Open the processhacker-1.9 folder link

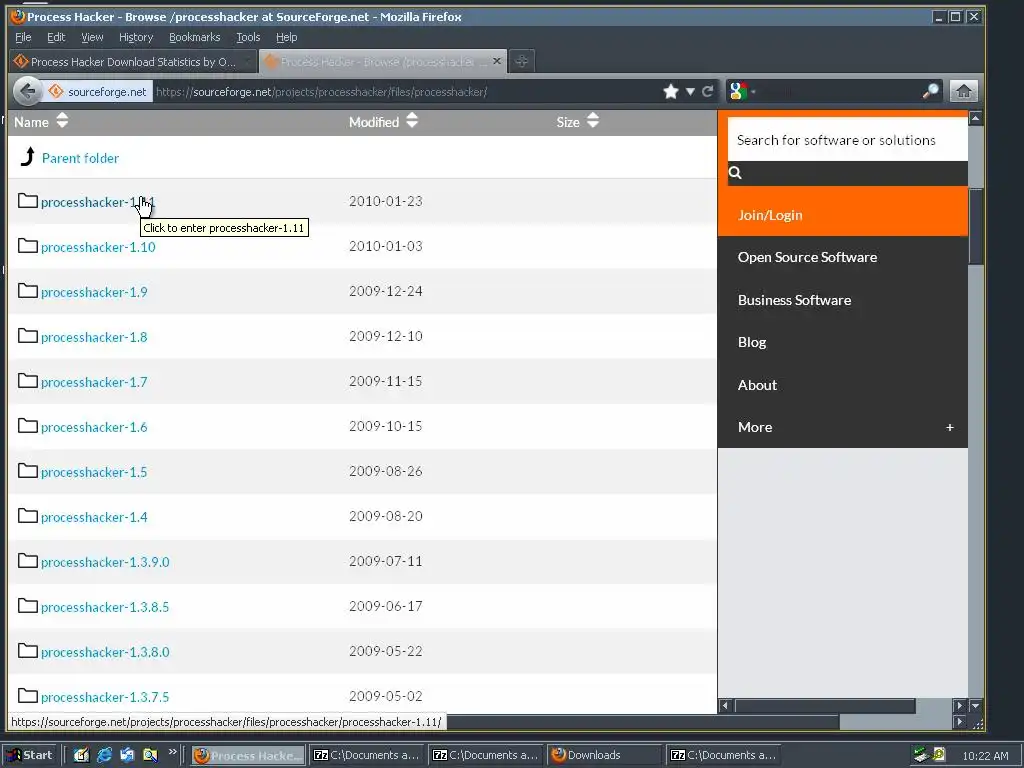[x=94, y=292]
